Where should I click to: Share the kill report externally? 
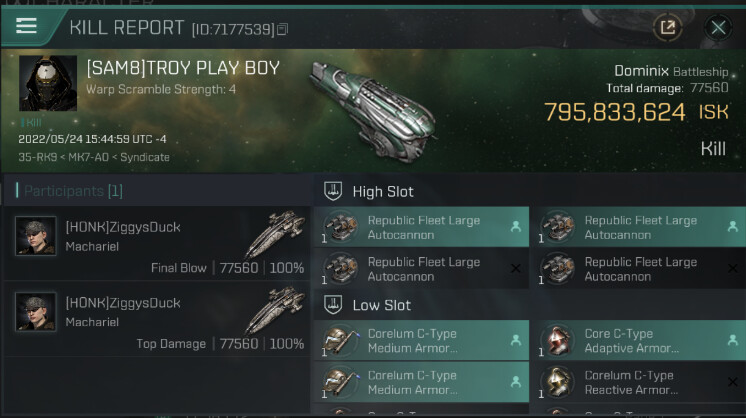click(x=667, y=27)
